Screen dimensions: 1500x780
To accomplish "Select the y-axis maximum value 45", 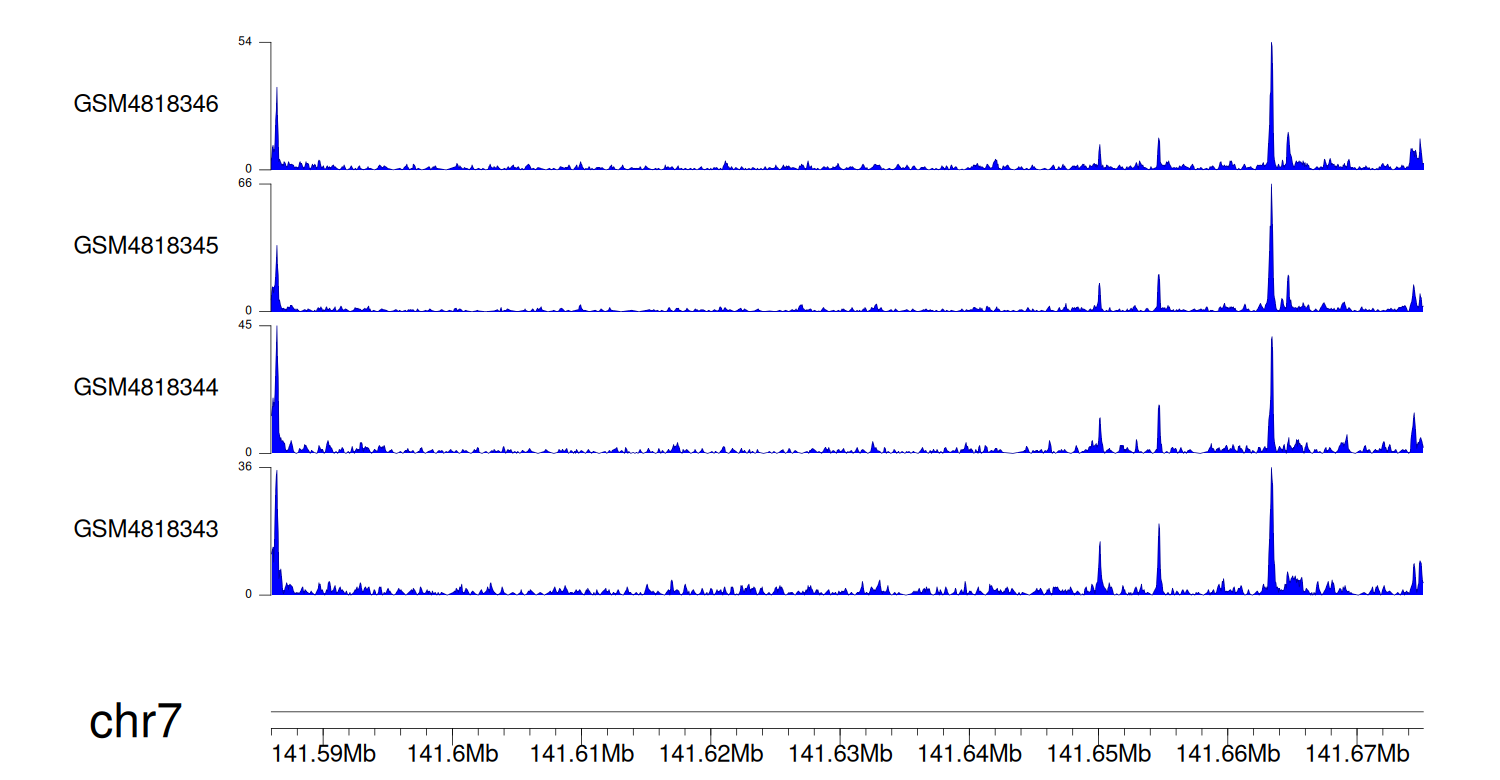I will click(x=244, y=325).
